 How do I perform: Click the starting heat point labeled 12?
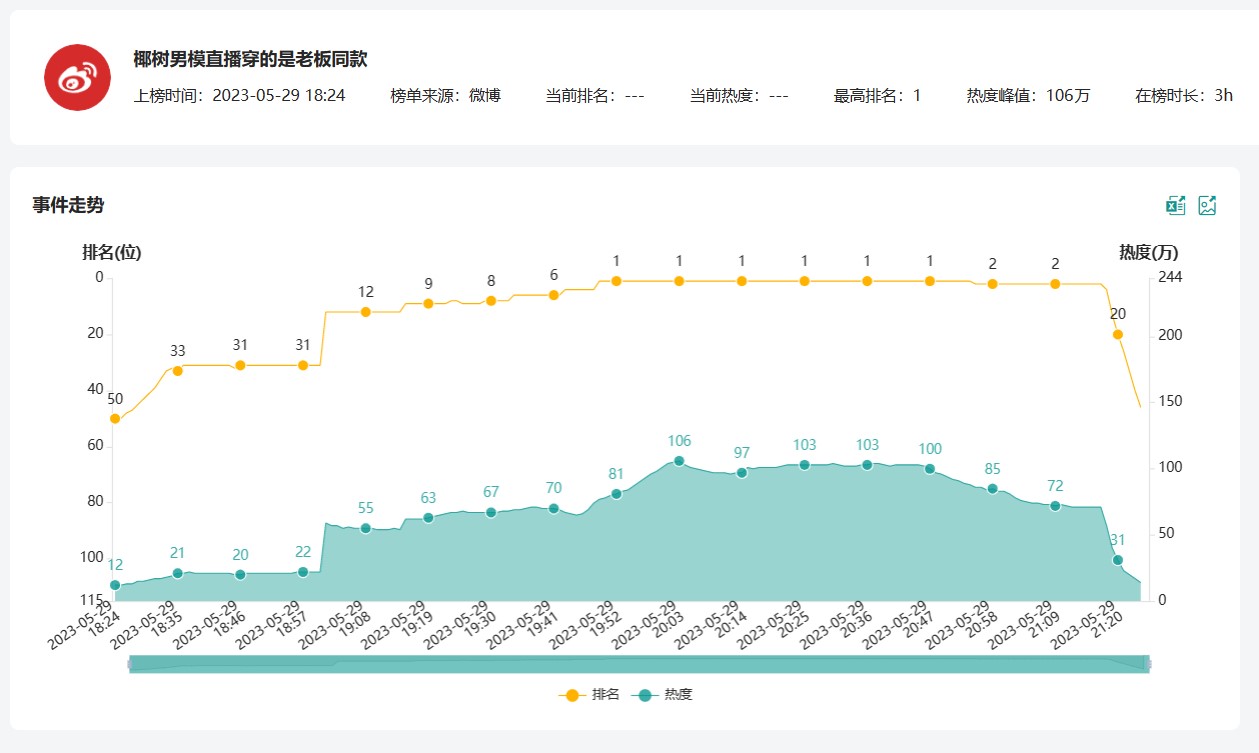point(115,585)
